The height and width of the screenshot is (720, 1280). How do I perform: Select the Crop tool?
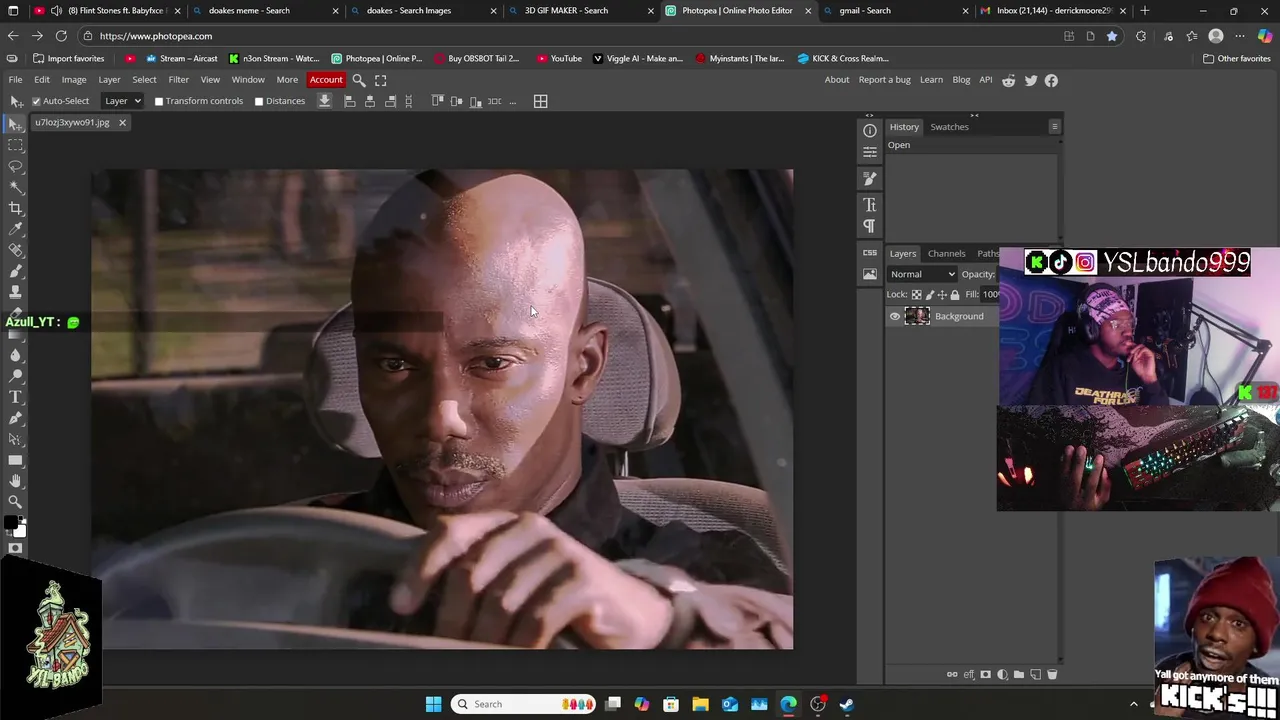click(16, 208)
